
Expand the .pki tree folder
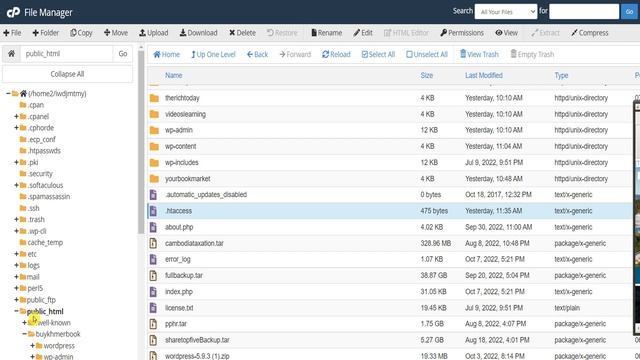[16, 162]
